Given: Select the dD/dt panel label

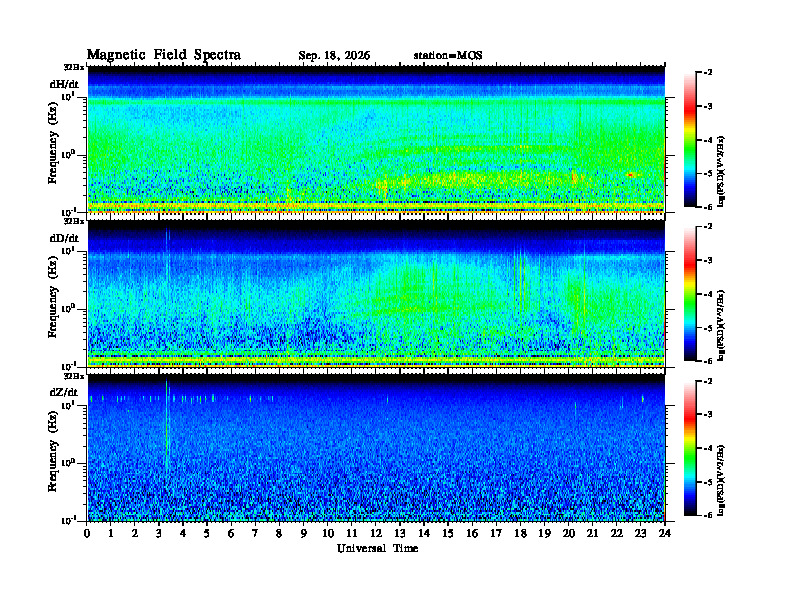Looking at the screenshot, I should (64, 238).
